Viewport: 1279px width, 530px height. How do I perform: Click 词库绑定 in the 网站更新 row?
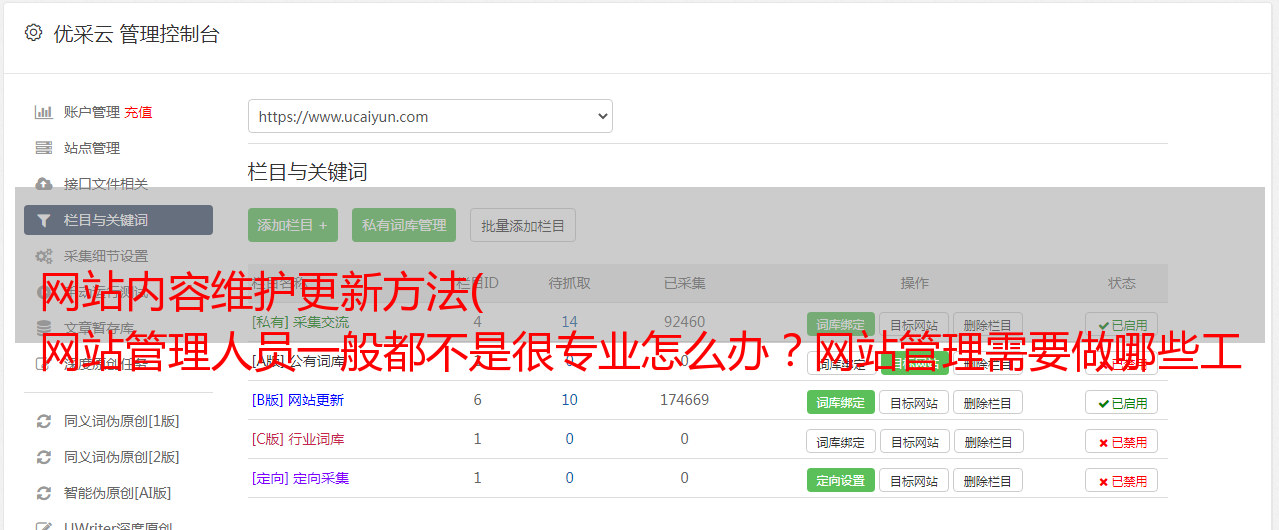[x=841, y=402]
